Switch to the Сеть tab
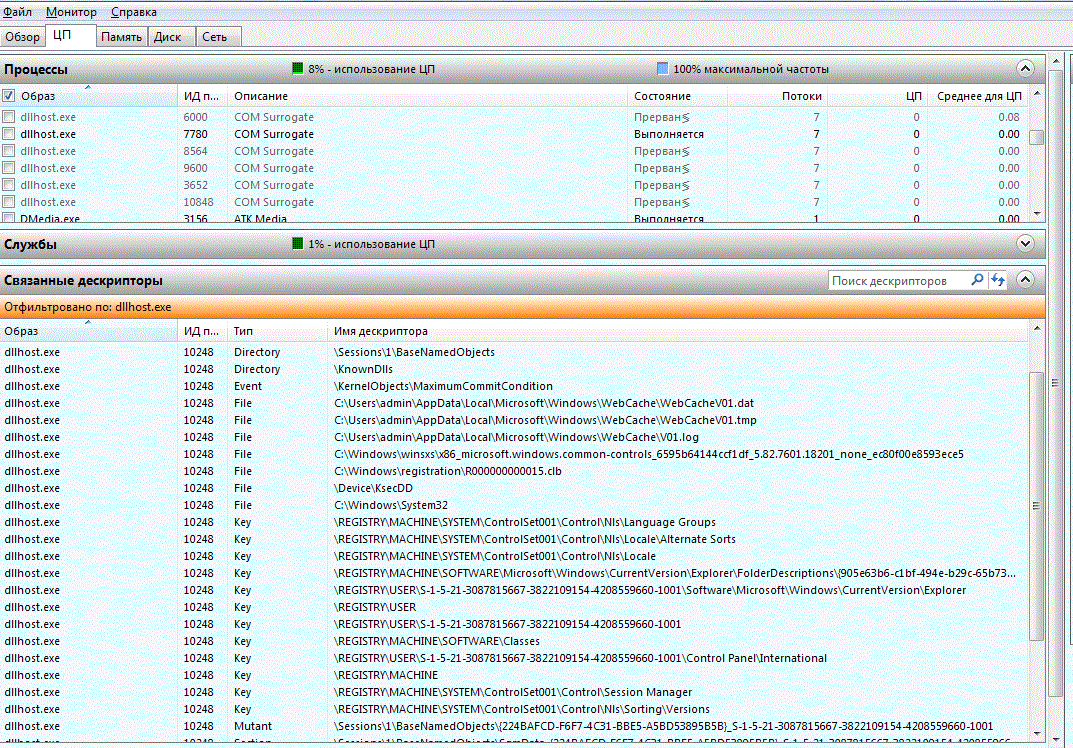Image resolution: width=1073 pixels, height=748 pixels. [x=214, y=37]
